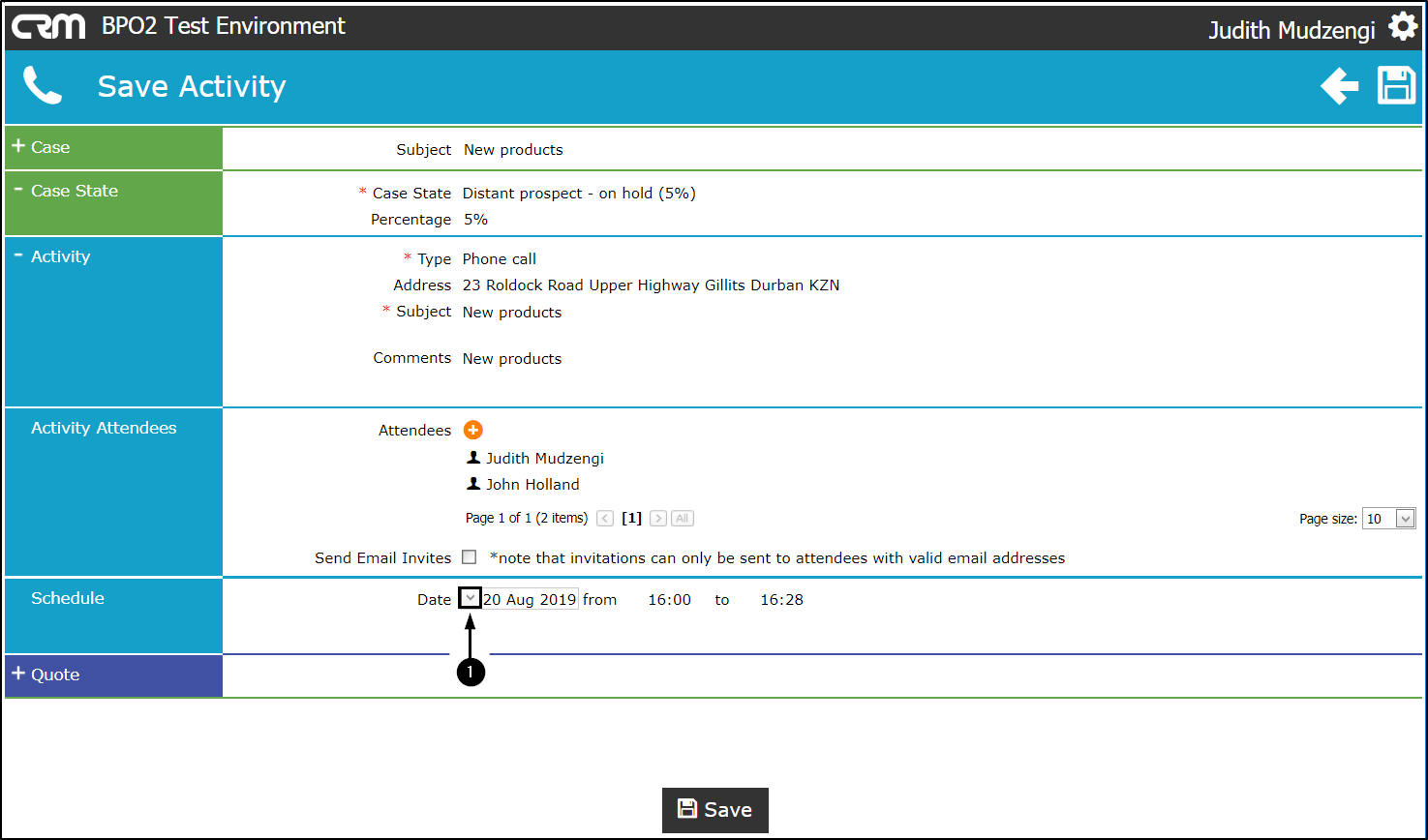The width and height of the screenshot is (1428, 840).
Task: Click the back arrow icon
Action: (x=1340, y=86)
